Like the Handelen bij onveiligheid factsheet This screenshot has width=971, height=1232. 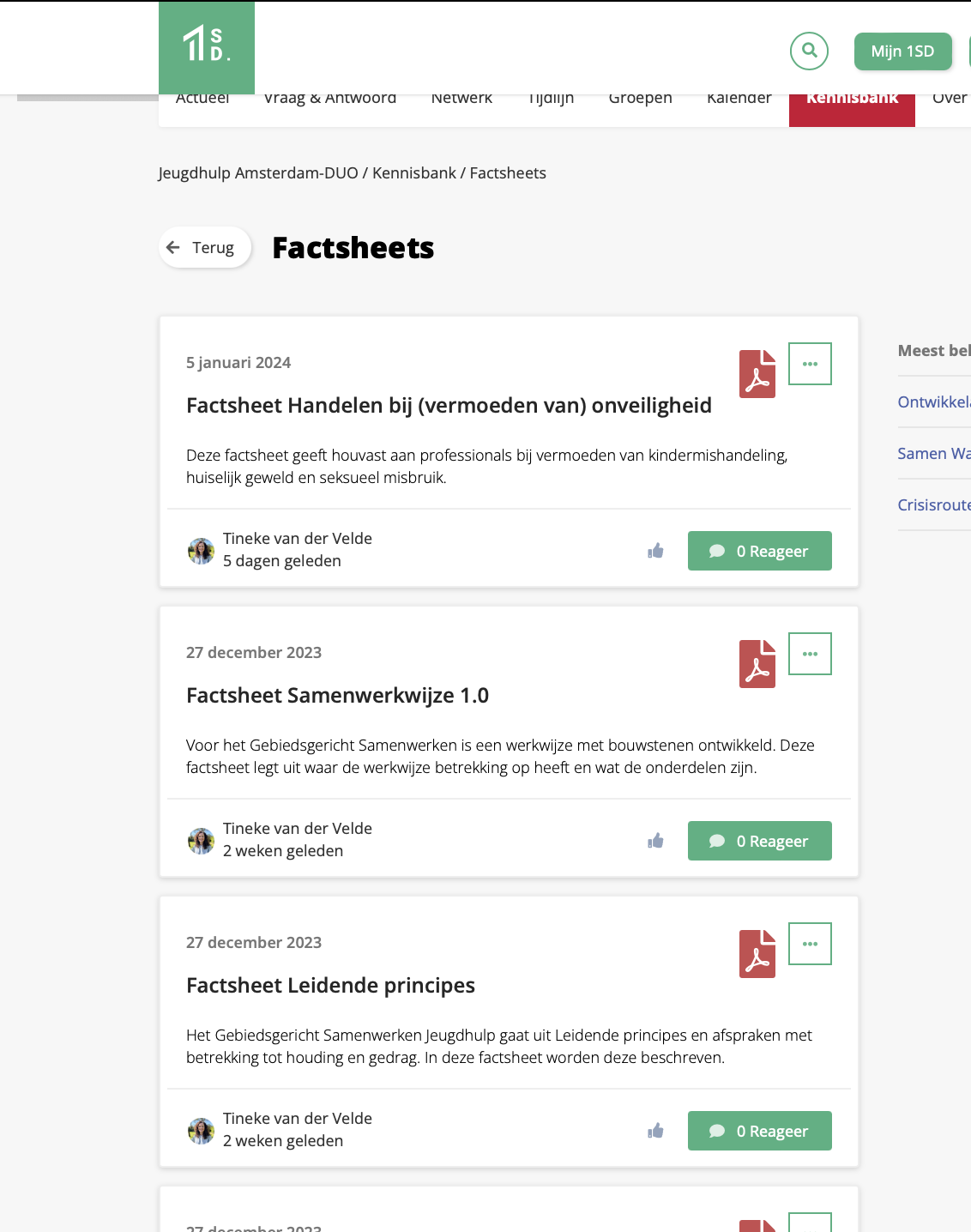tap(656, 551)
